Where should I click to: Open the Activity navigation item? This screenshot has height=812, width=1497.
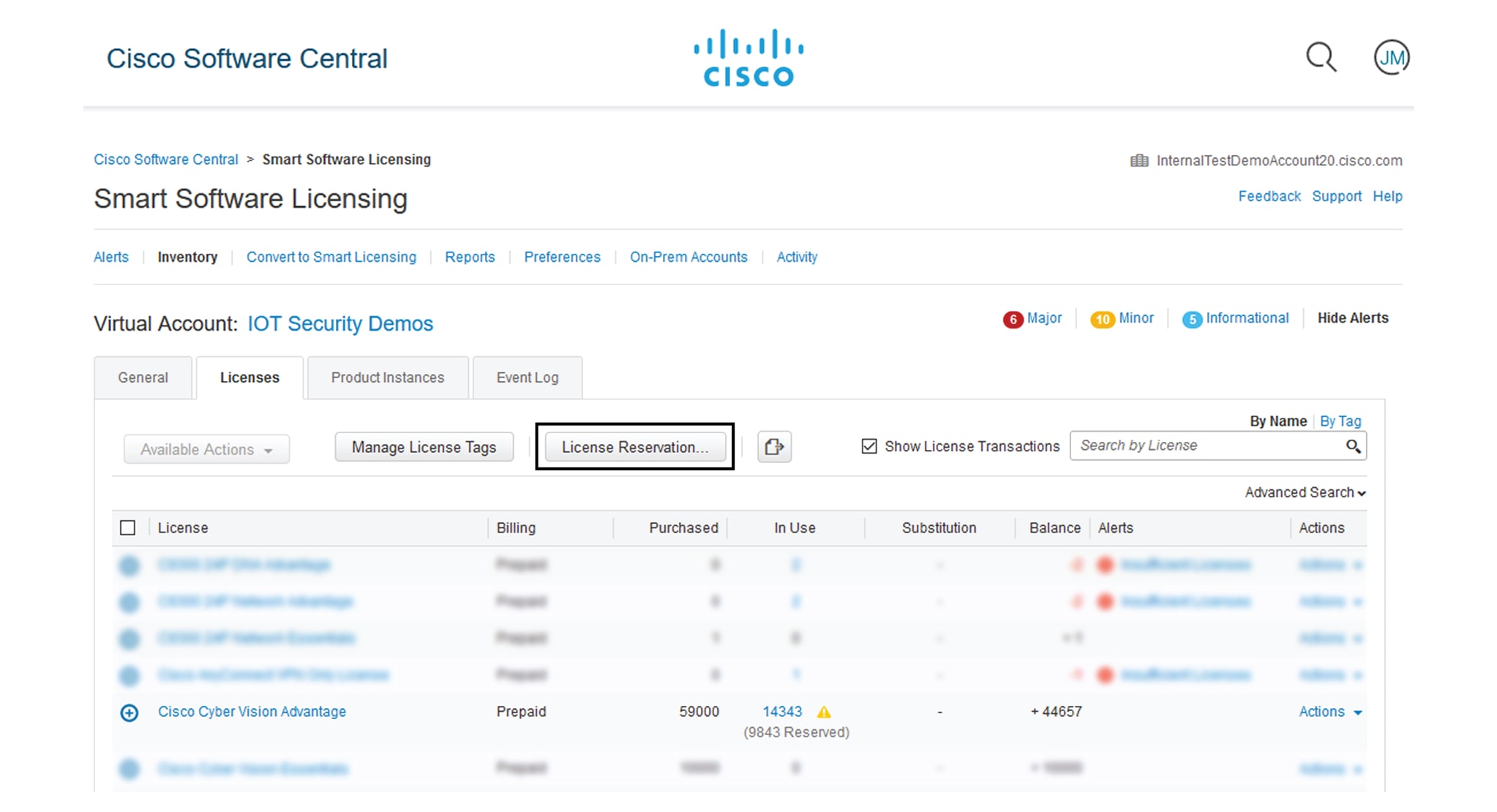pos(797,257)
